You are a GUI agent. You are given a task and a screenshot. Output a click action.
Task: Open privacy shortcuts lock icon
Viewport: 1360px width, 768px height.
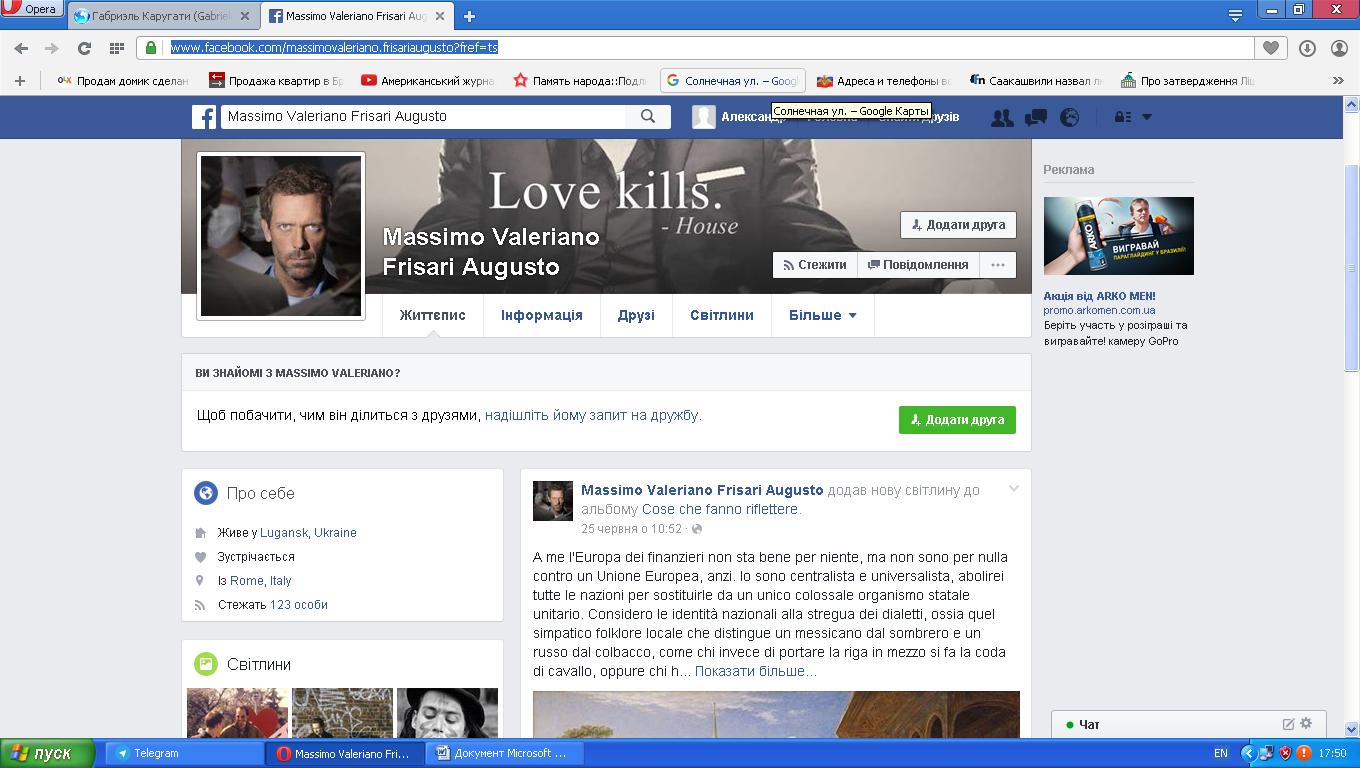1123,117
